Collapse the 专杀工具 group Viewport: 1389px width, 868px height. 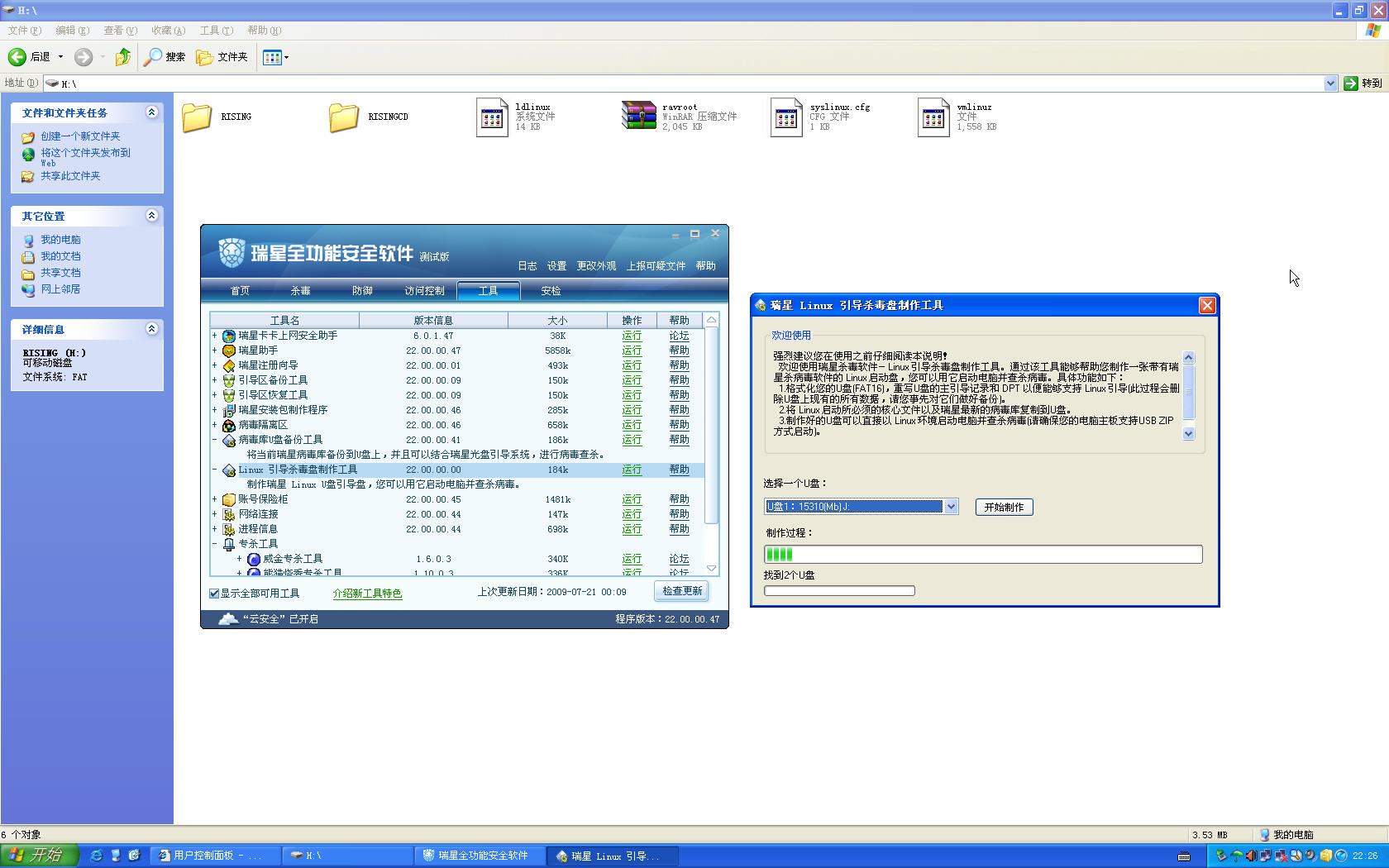[214, 544]
